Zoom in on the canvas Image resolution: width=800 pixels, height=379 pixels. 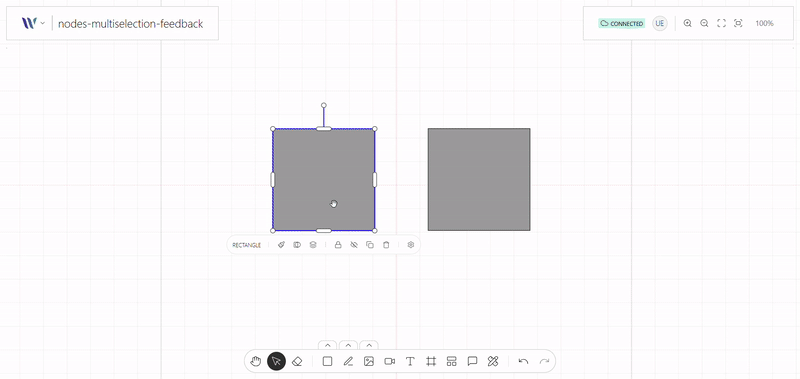click(688, 23)
